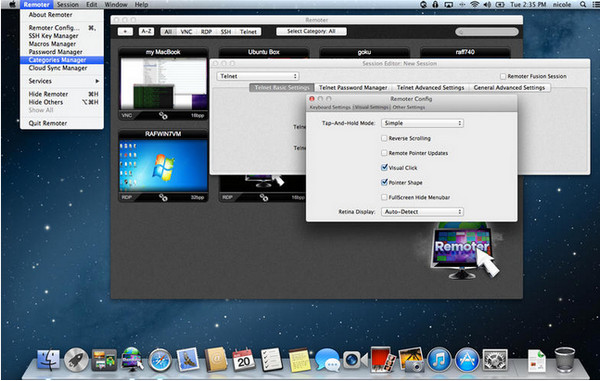Click the volume icon in menu bar
The width and height of the screenshot is (600, 381).
487,5
